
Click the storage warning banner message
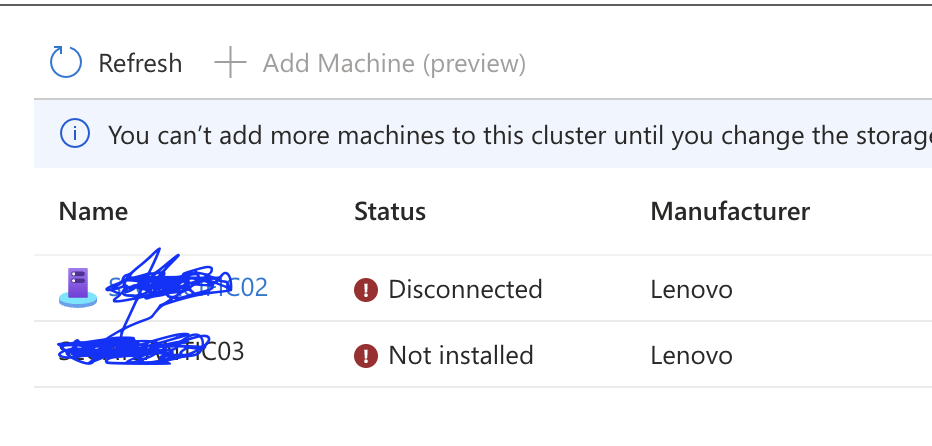click(x=519, y=136)
